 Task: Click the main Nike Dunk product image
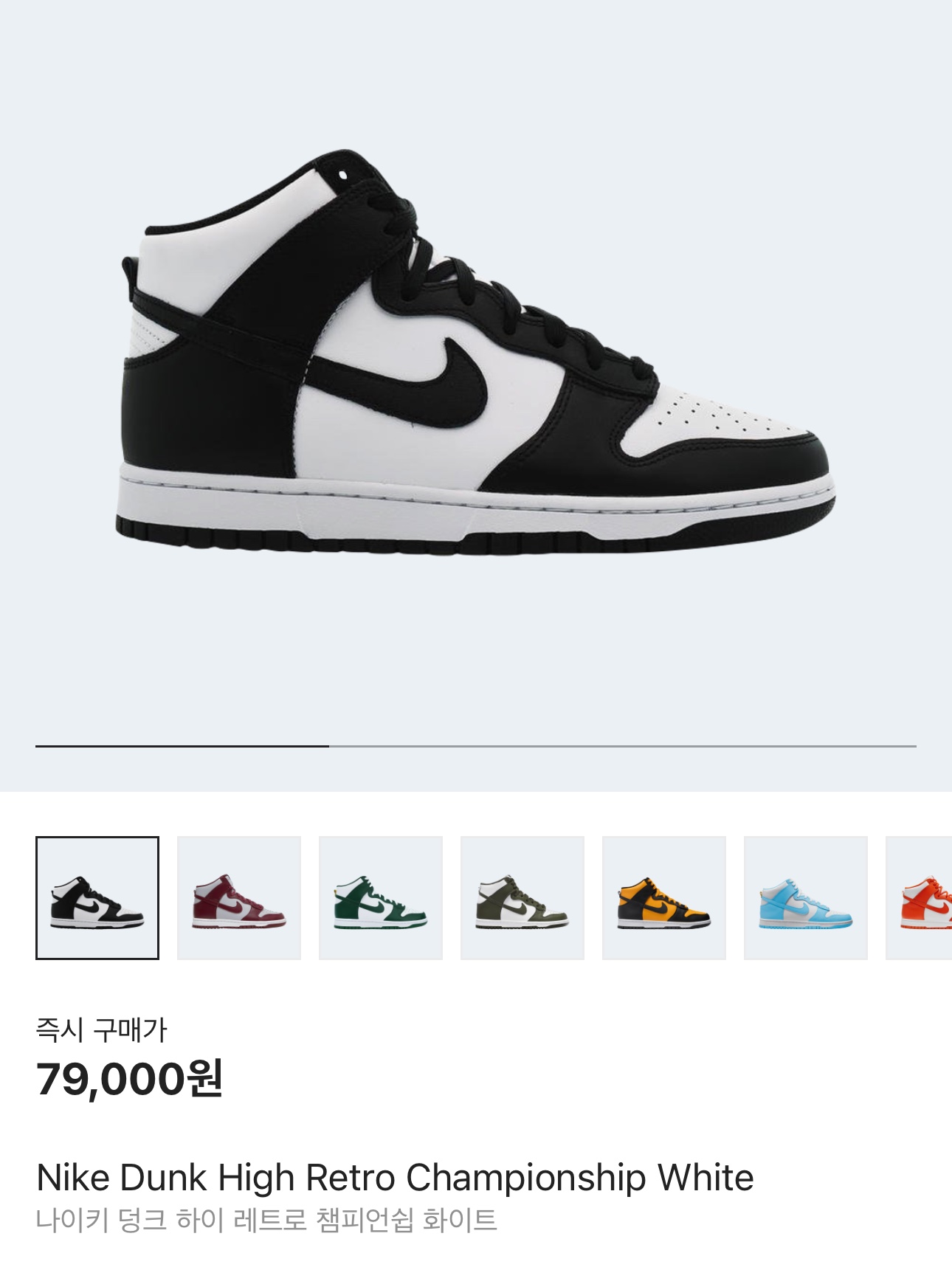pos(476,353)
